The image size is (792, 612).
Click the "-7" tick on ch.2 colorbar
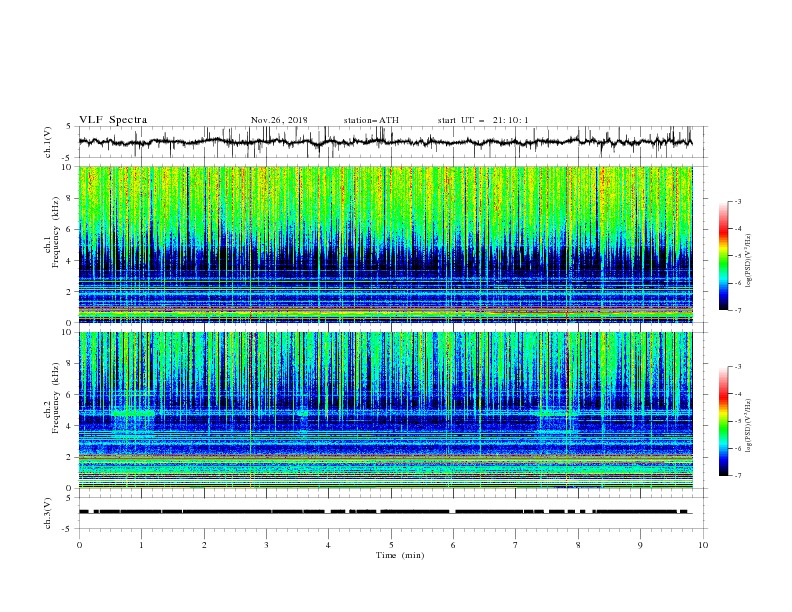(738, 476)
